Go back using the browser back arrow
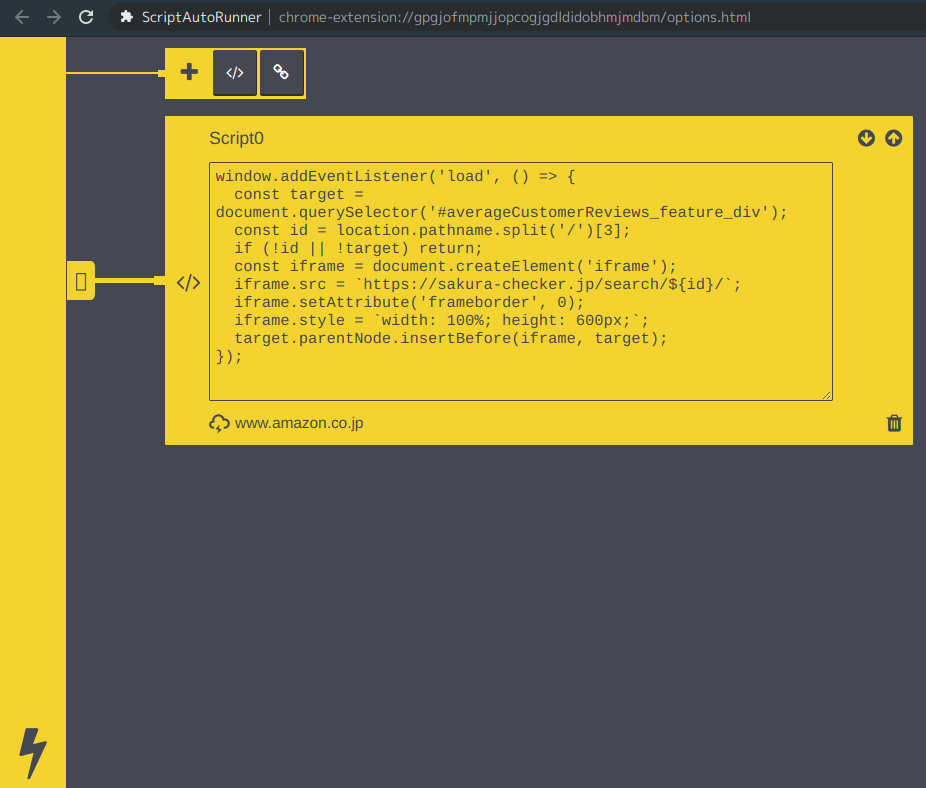 point(21,17)
